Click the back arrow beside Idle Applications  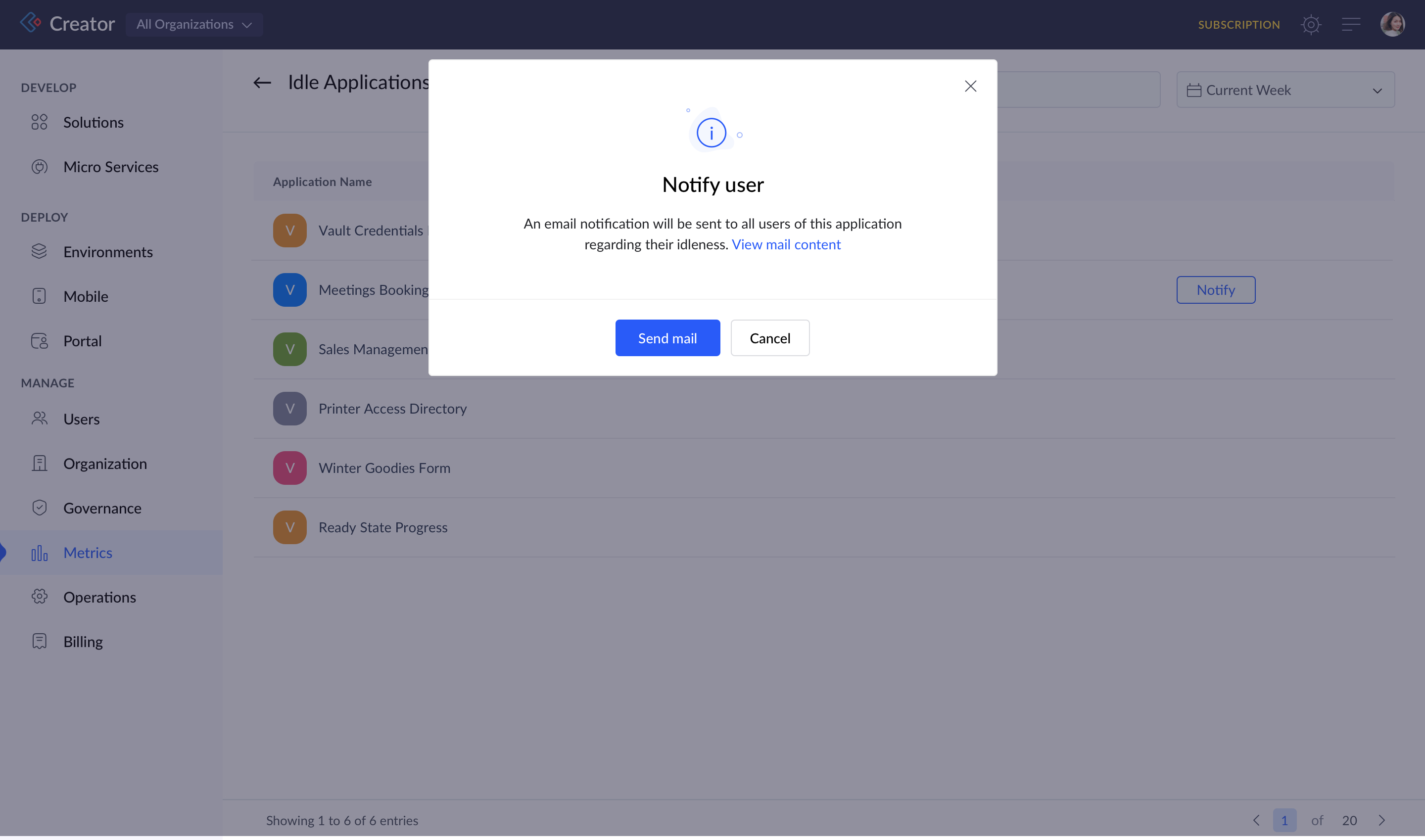click(262, 83)
